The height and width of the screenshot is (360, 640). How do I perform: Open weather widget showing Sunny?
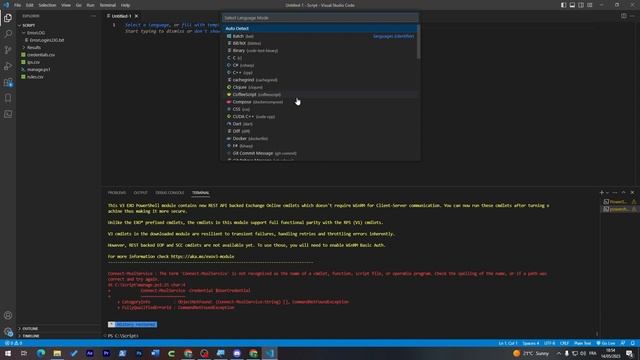(531, 353)
